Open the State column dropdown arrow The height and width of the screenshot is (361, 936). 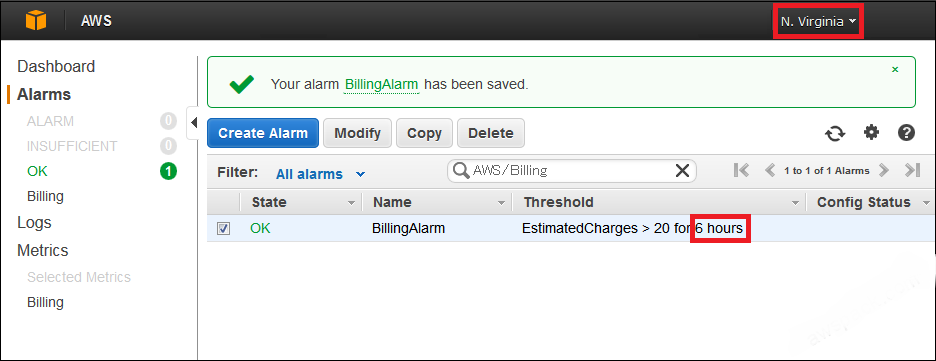(352, 203)
